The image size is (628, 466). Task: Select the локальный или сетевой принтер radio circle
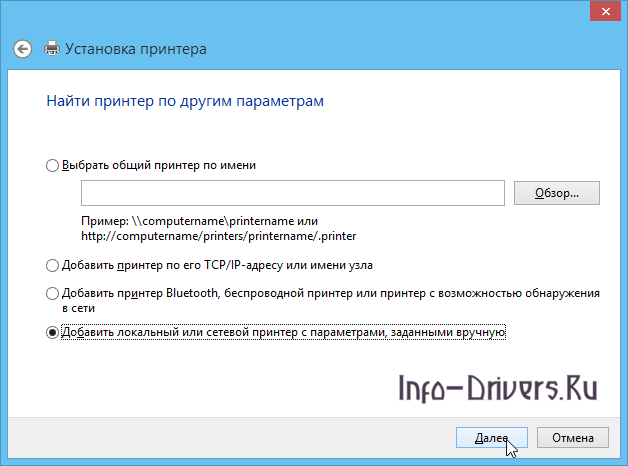pos(52,333)
